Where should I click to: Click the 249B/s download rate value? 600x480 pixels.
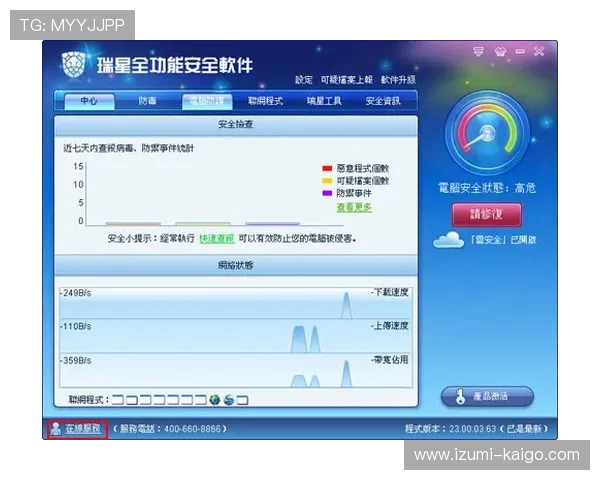[x=77, y=293]
